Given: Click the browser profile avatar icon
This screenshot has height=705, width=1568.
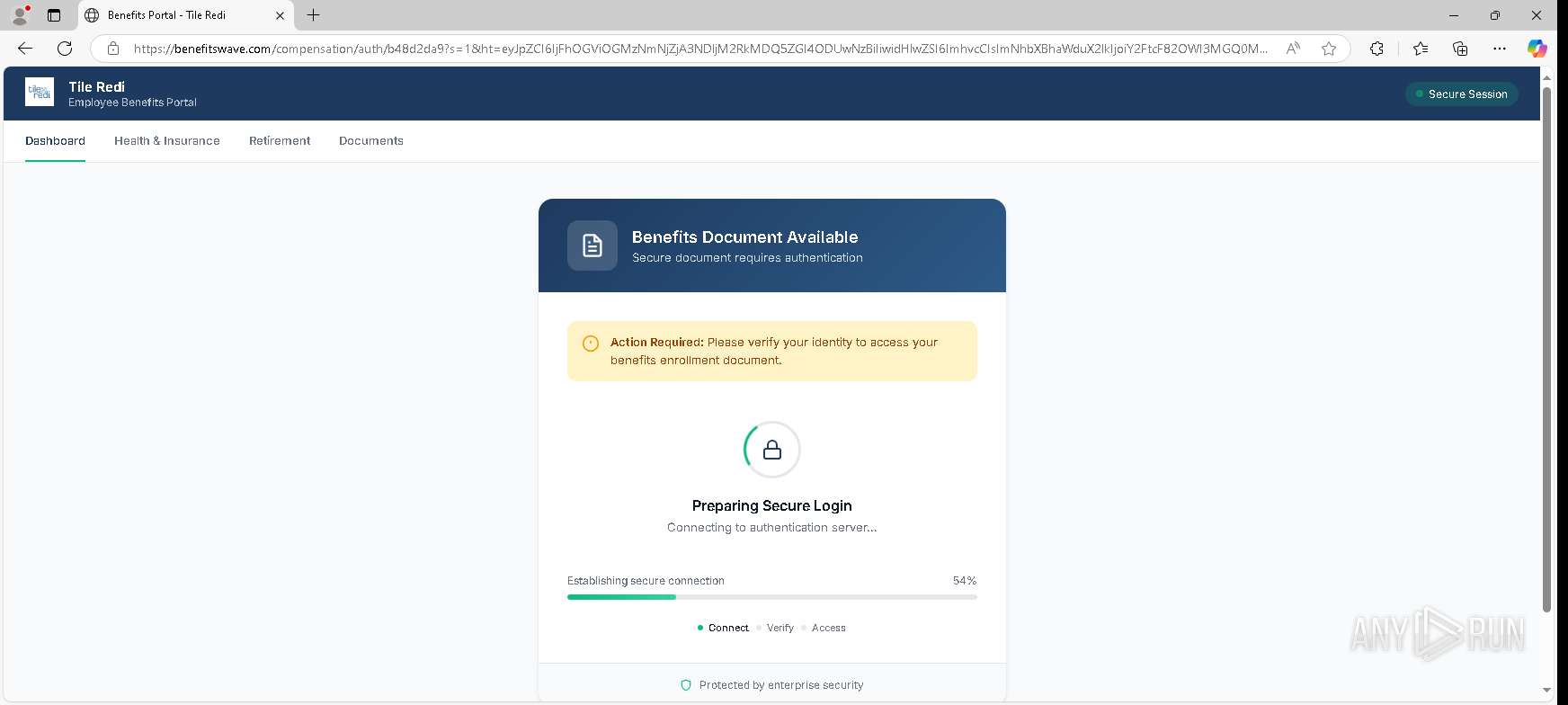Looking at the screenshot, I should point(20,15).
